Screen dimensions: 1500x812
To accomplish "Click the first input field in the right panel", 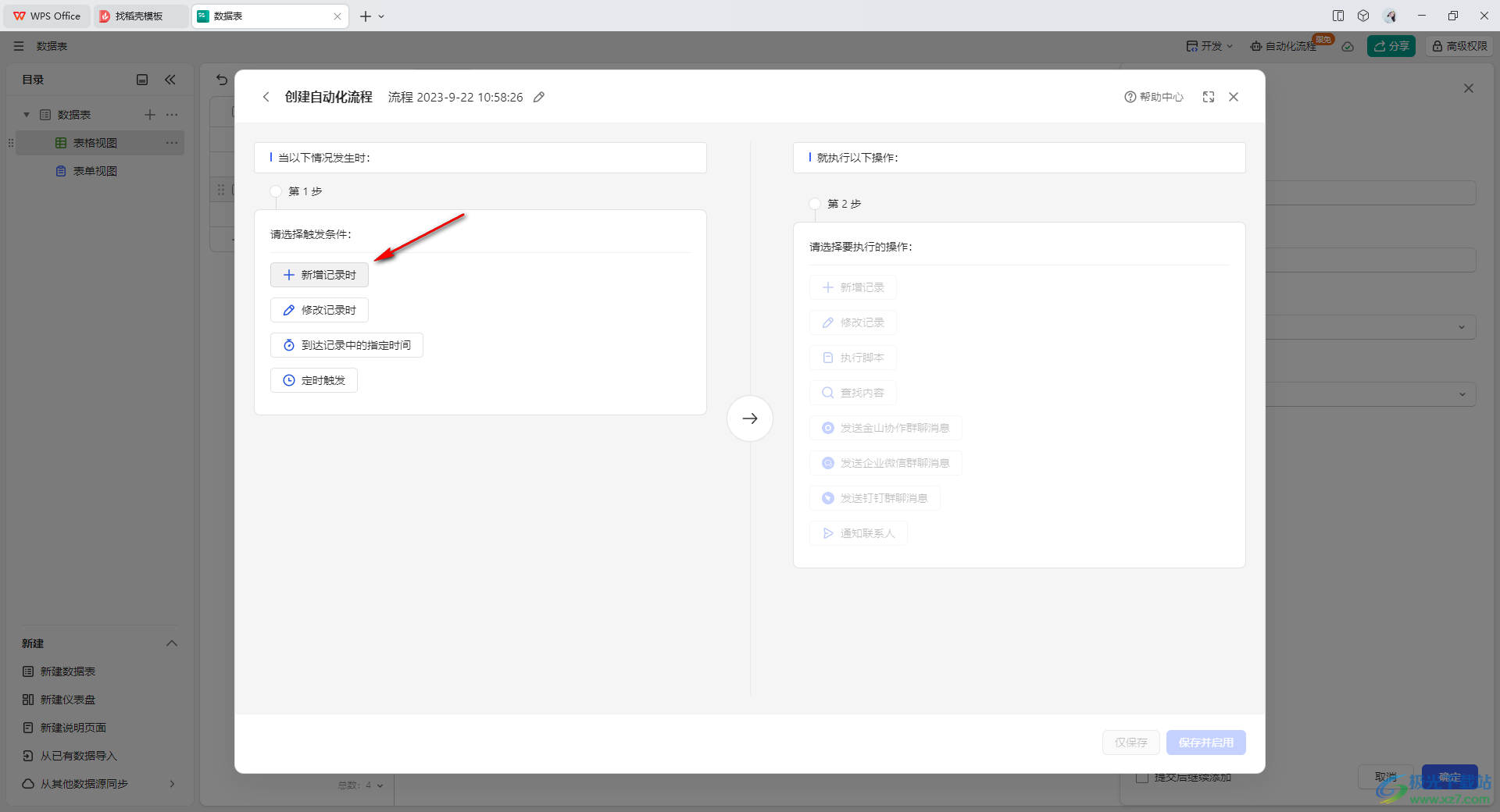I will coord(1371,193).
